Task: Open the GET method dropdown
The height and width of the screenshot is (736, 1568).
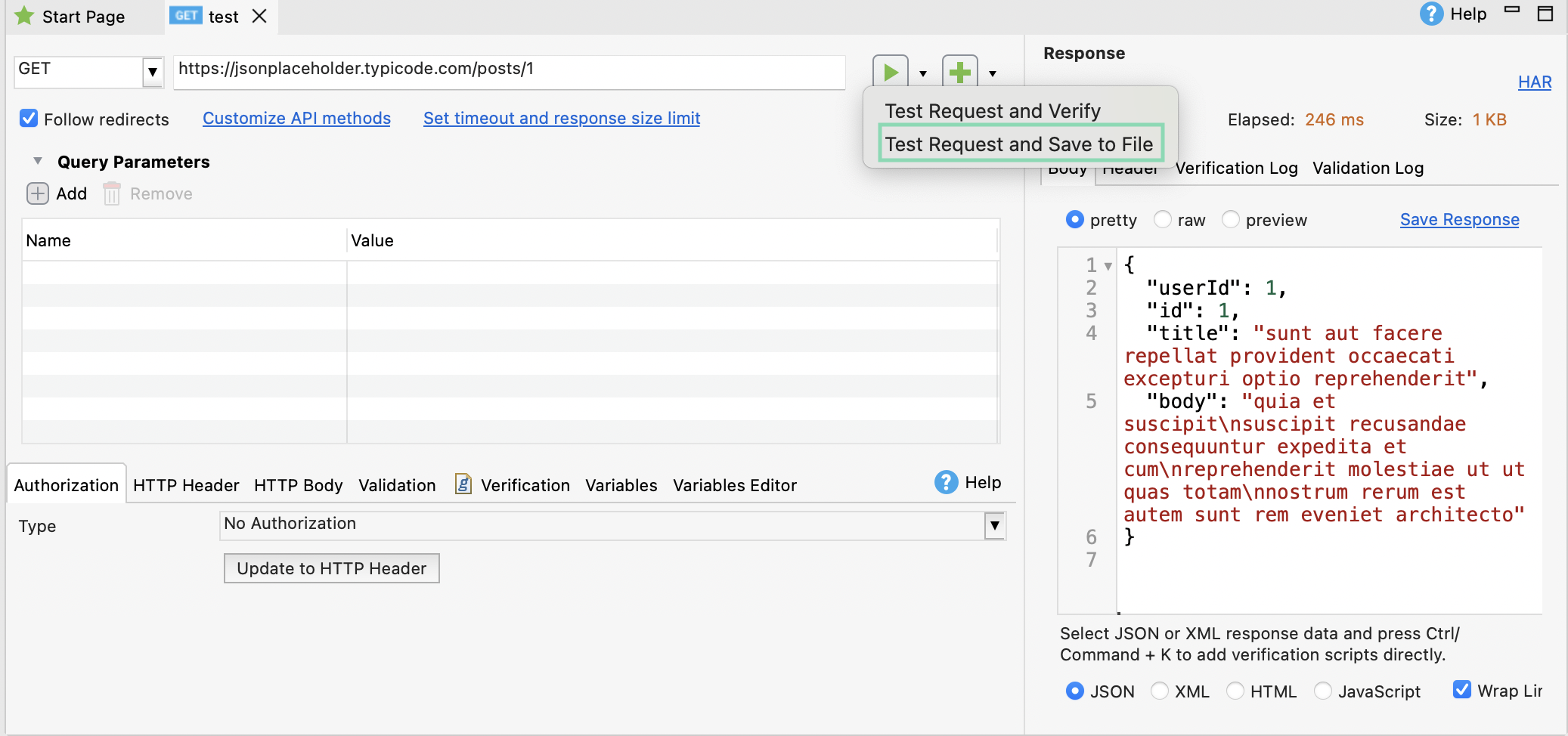Action: coord(153,72)
